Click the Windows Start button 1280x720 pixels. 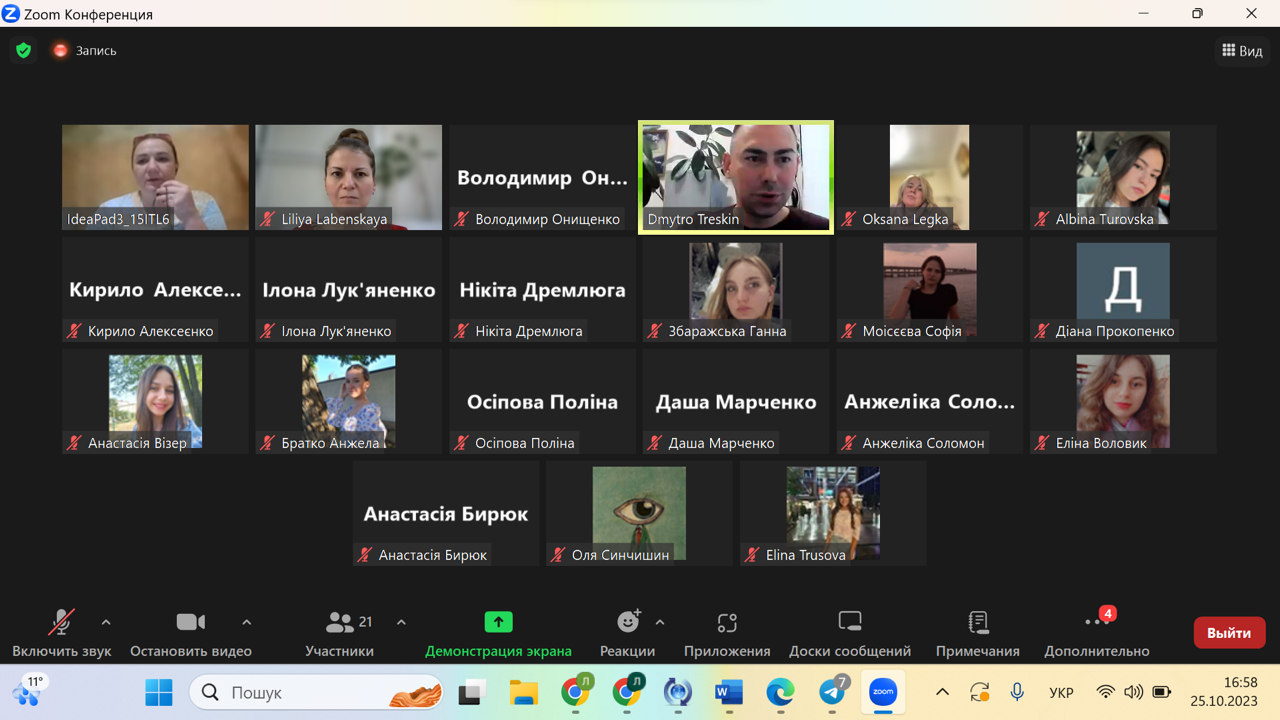[x=158, y=692]
